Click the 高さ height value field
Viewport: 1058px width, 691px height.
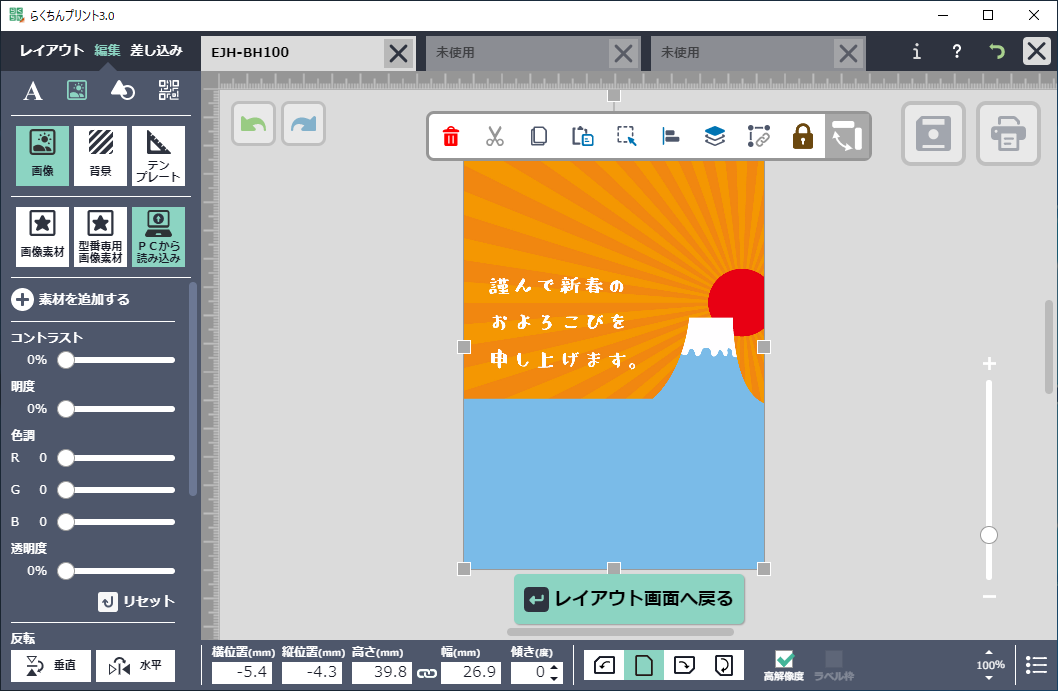point(382,672)
